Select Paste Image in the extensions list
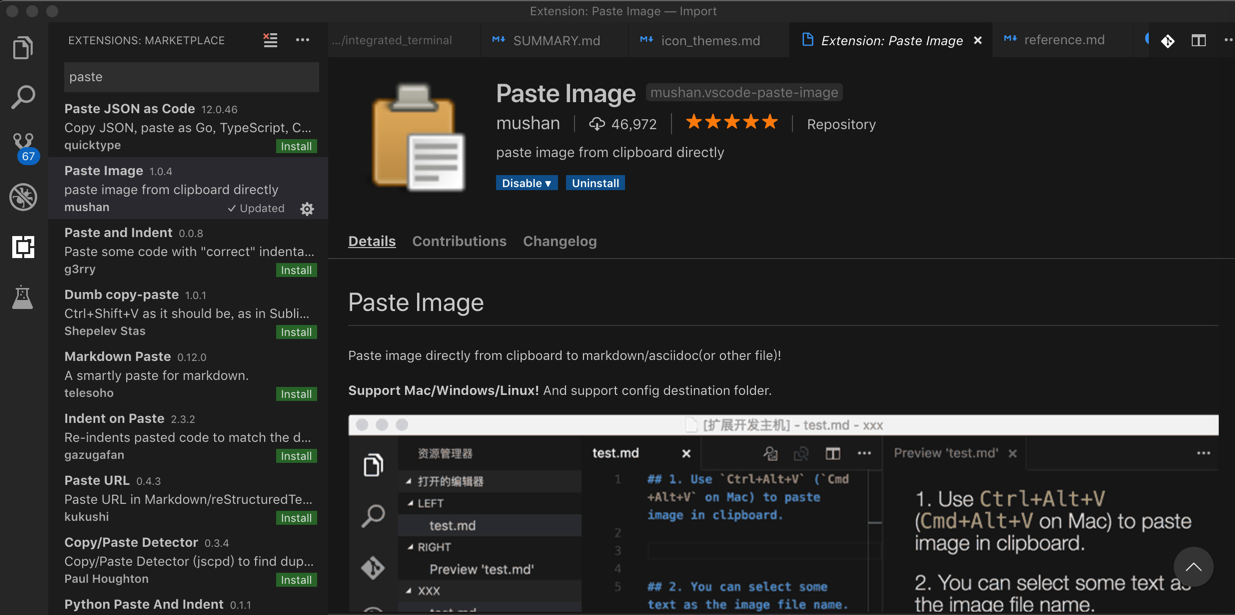The width and height of the screenshot is (1235, 615). (x=188, y=188)
